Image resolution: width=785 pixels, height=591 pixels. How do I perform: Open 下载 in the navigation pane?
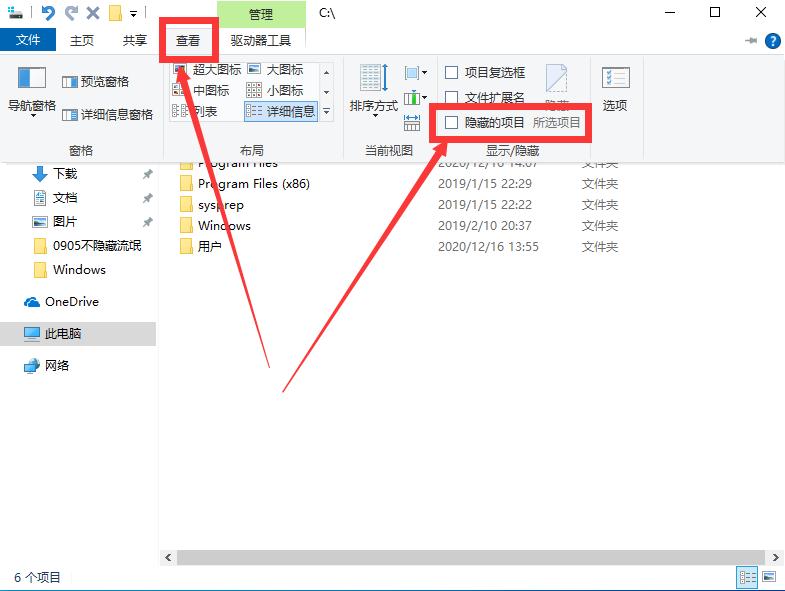[x=55, y=174]
